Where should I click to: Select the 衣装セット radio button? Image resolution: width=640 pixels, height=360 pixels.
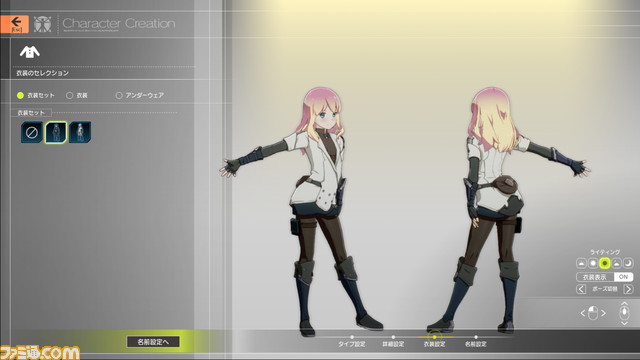(36, 95)
